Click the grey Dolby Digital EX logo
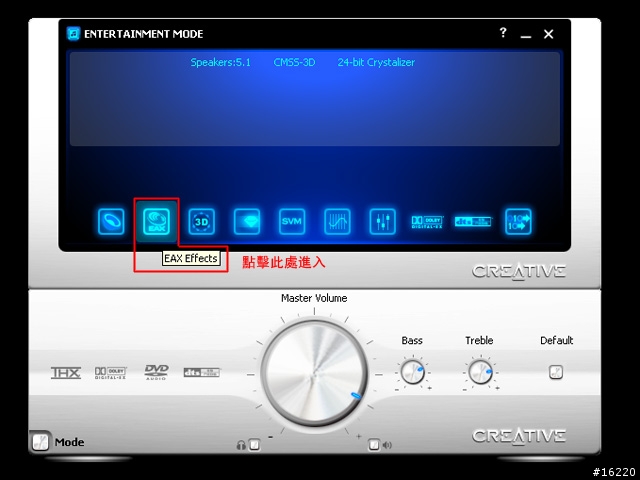The image size is (640, 480). click(111, 373)
